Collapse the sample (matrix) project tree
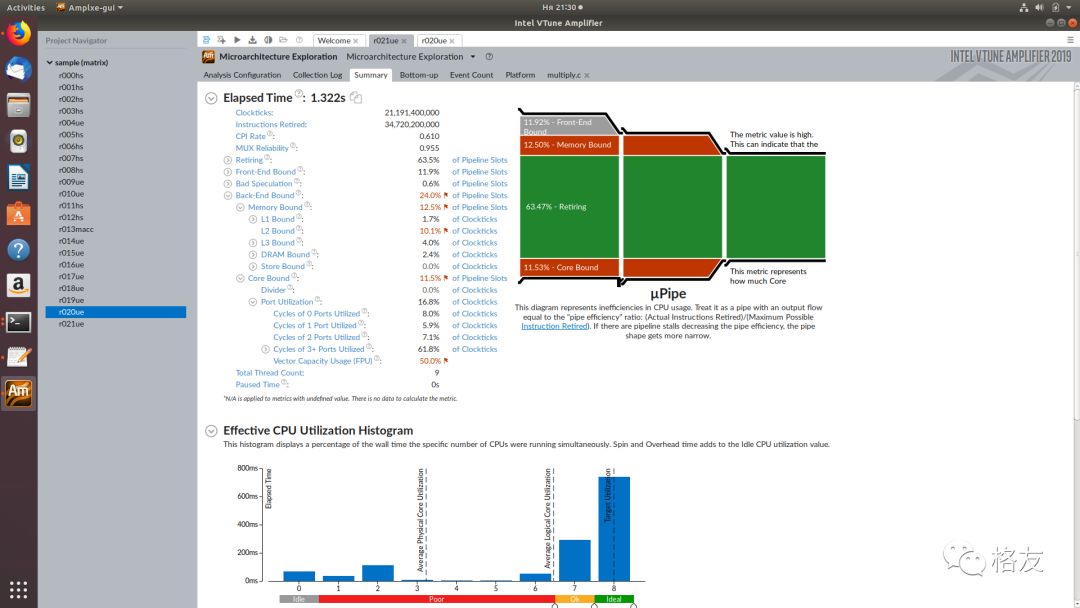1080x608 pixels. pos(50,63)
